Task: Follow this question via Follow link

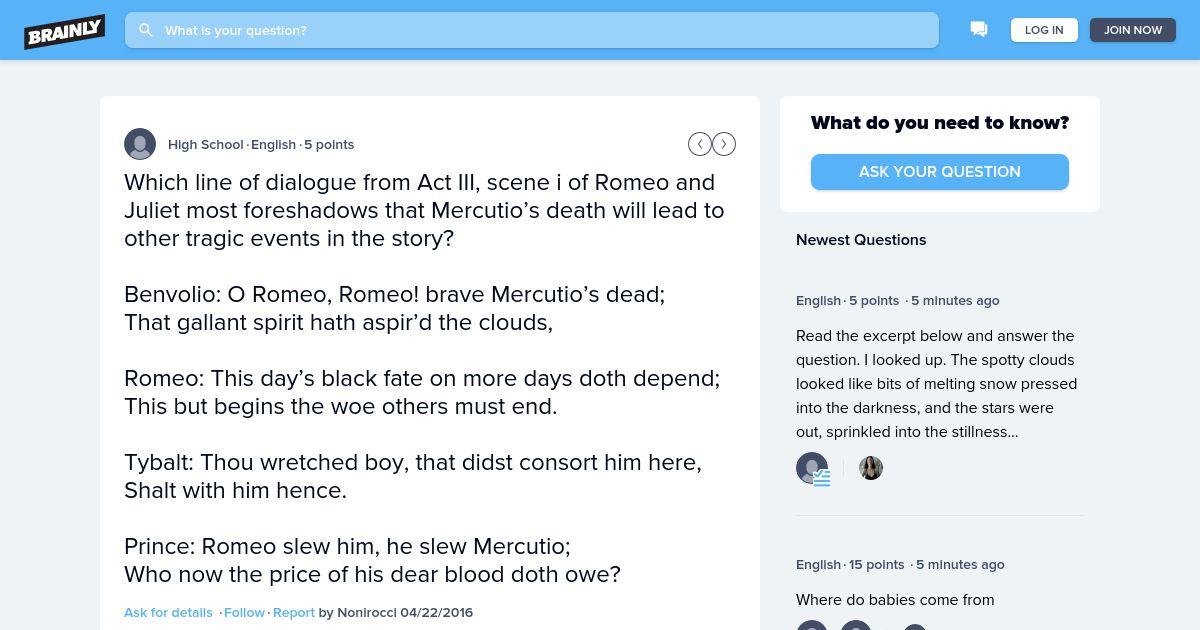Action: click(x=244, y=612)
